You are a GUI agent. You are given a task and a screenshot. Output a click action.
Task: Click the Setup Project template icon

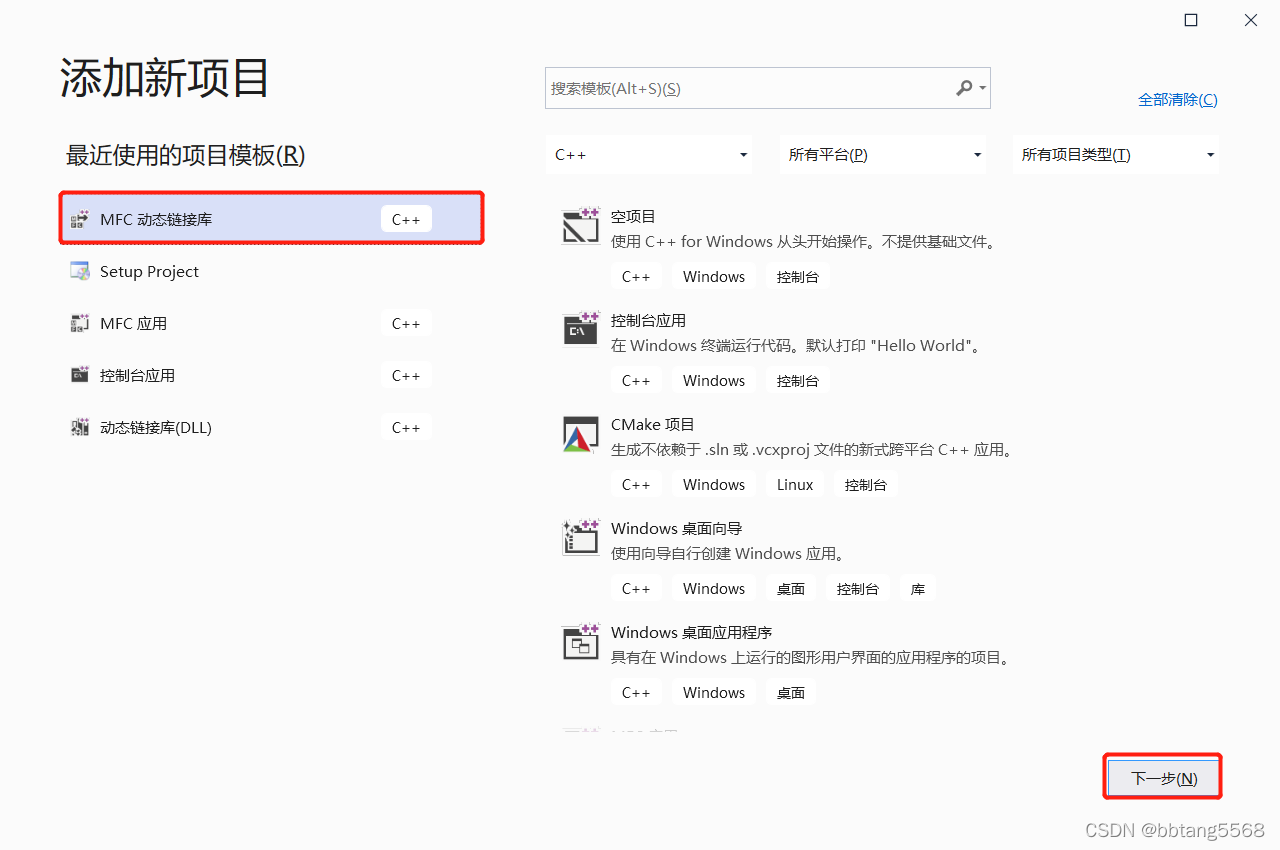click(x=80, y=271)
